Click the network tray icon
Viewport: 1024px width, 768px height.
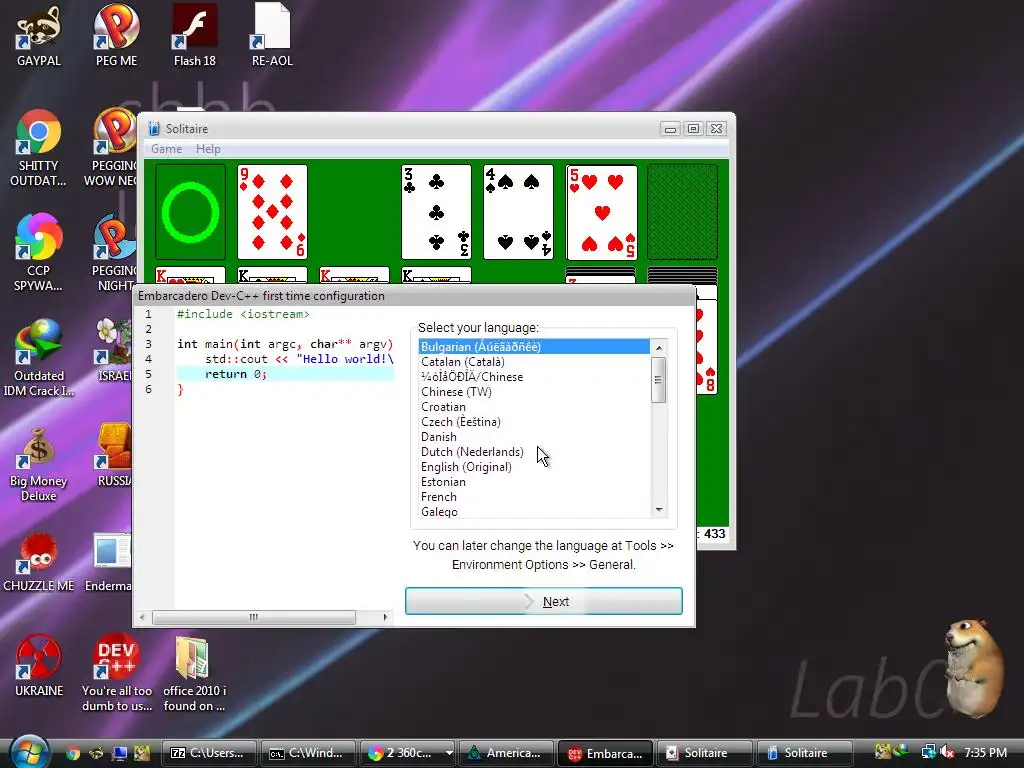point(928,752)
